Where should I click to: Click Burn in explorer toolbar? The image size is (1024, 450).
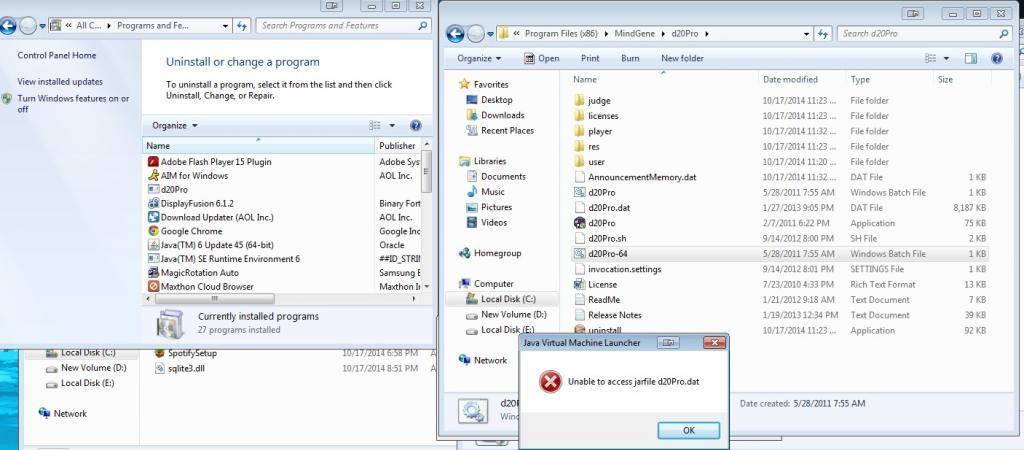click(630, 58)
